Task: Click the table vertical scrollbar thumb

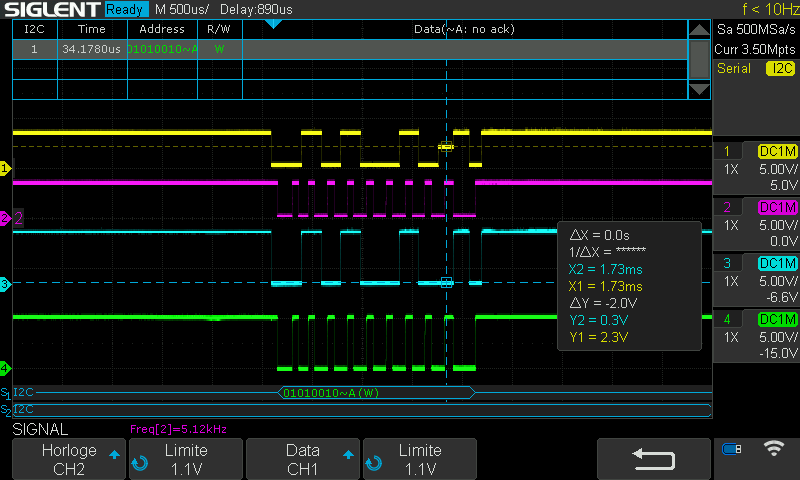Action: tap(699, 60)
